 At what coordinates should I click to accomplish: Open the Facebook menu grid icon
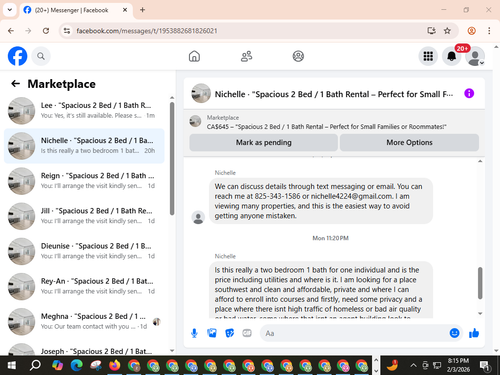click(x=428, y=56)
